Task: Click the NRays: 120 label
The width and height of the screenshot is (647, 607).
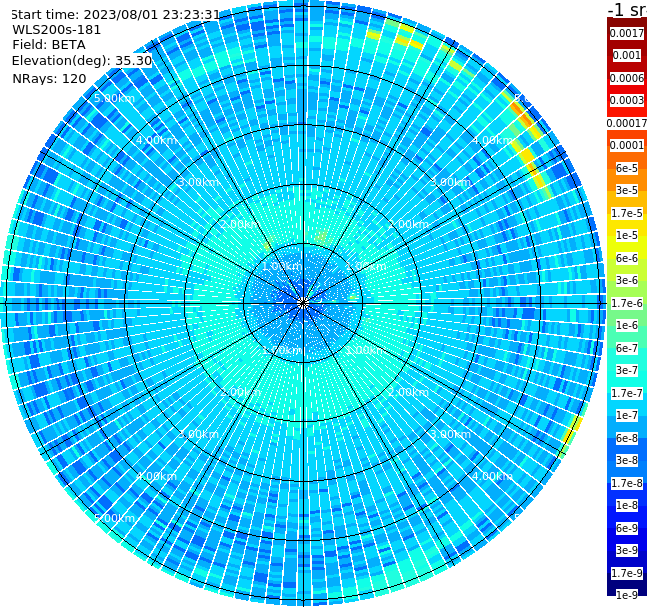Action: coord(49,78)
